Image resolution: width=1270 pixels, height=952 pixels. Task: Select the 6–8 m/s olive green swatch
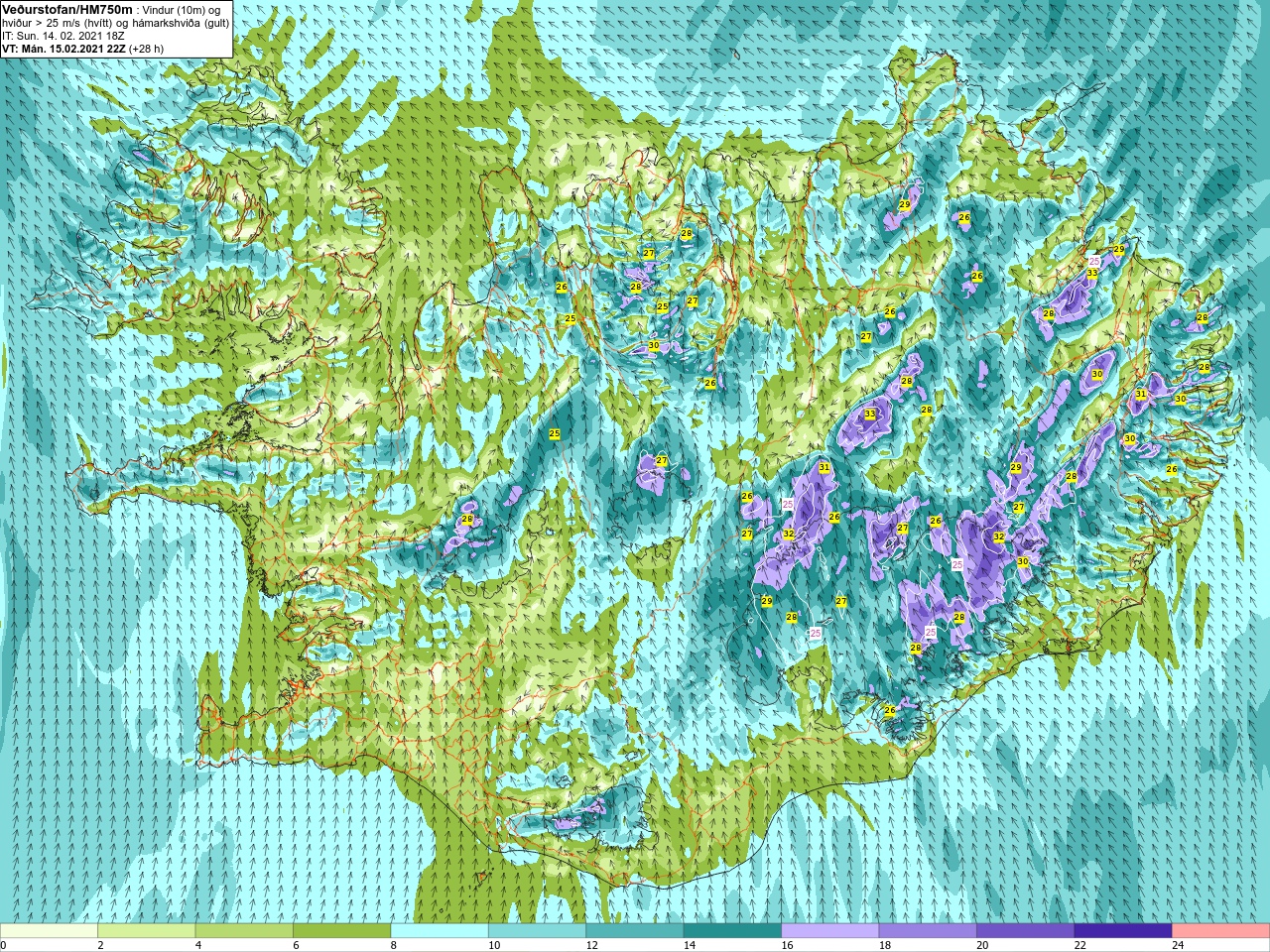click(342, 931)
